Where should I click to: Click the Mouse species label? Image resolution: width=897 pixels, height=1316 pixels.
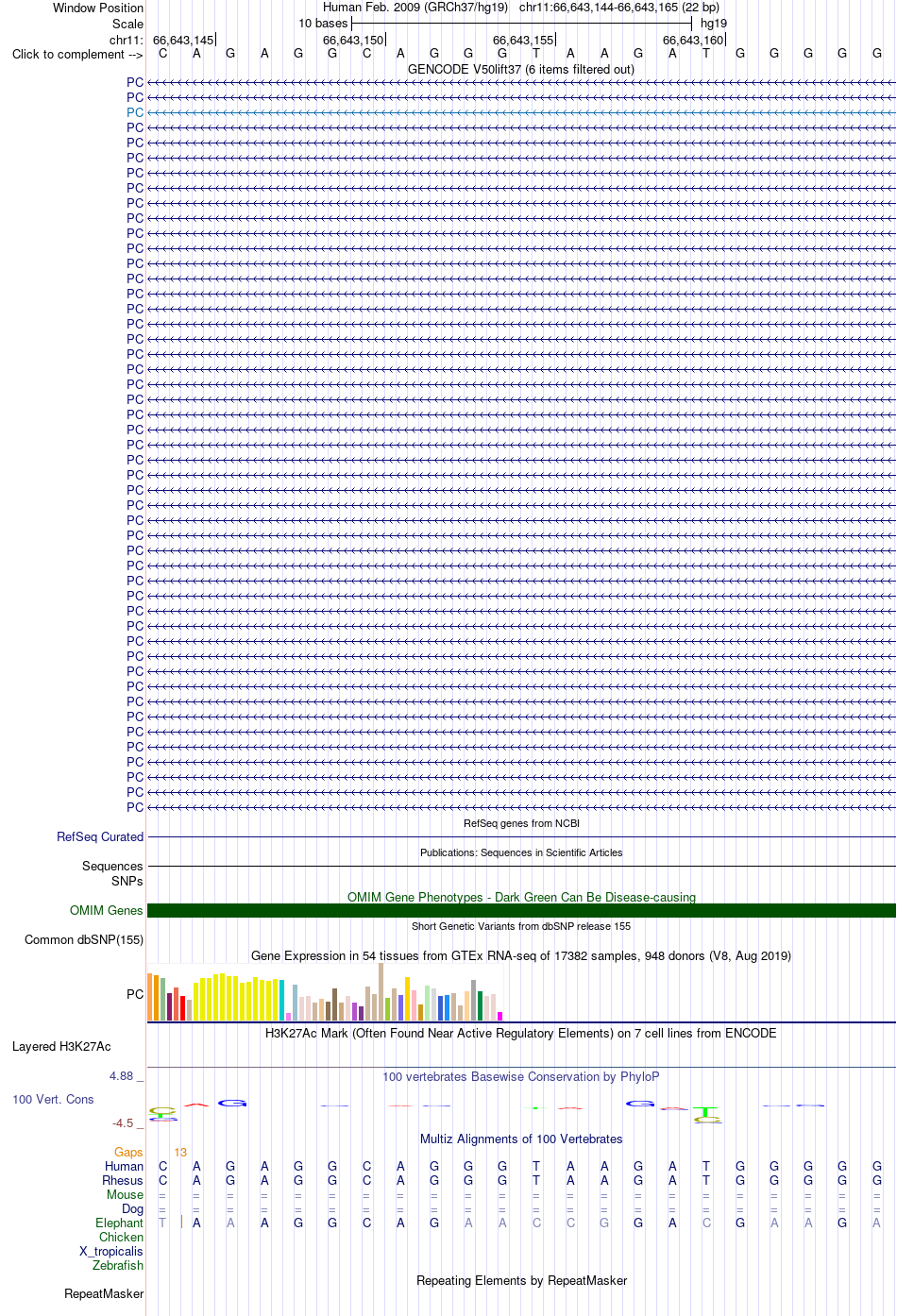[x=125, y=1194]
